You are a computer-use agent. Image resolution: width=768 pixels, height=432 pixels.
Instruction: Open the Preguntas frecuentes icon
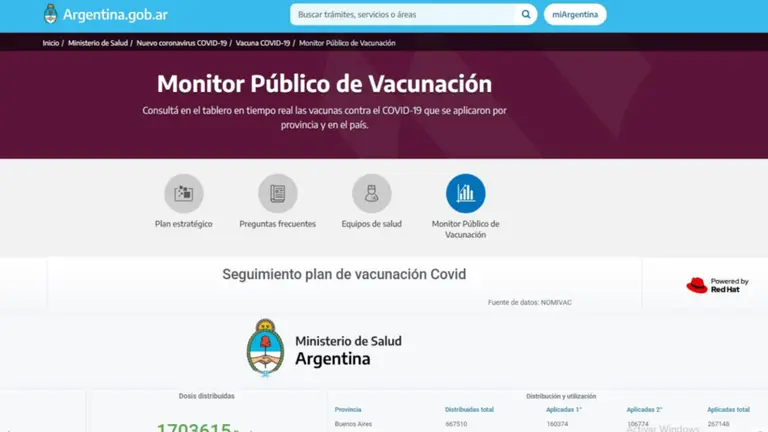tap(277, 194)
